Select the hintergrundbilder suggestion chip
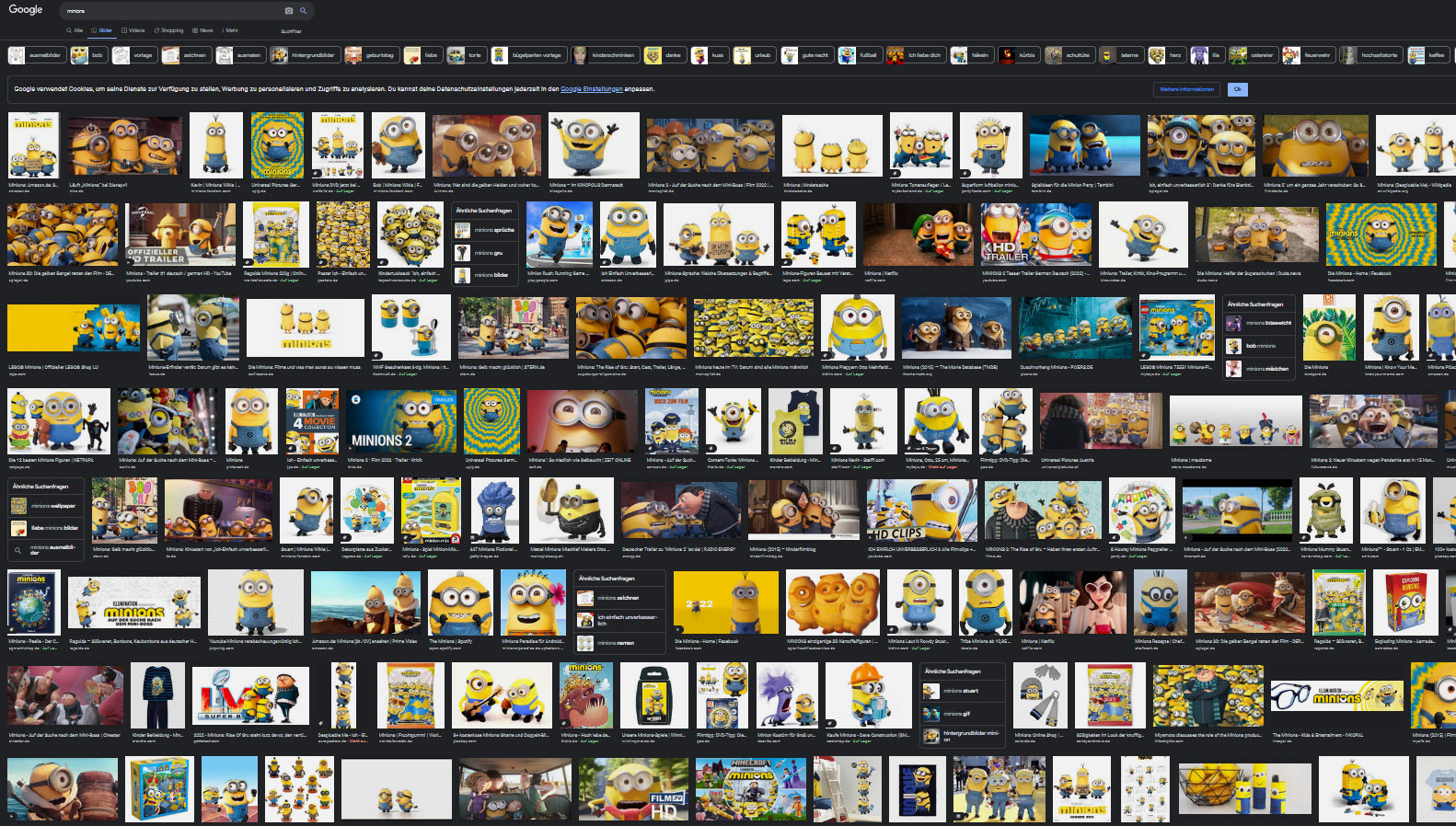This screenshot has height=826, width=1456. pyautogui.click(x=305, y=55)
